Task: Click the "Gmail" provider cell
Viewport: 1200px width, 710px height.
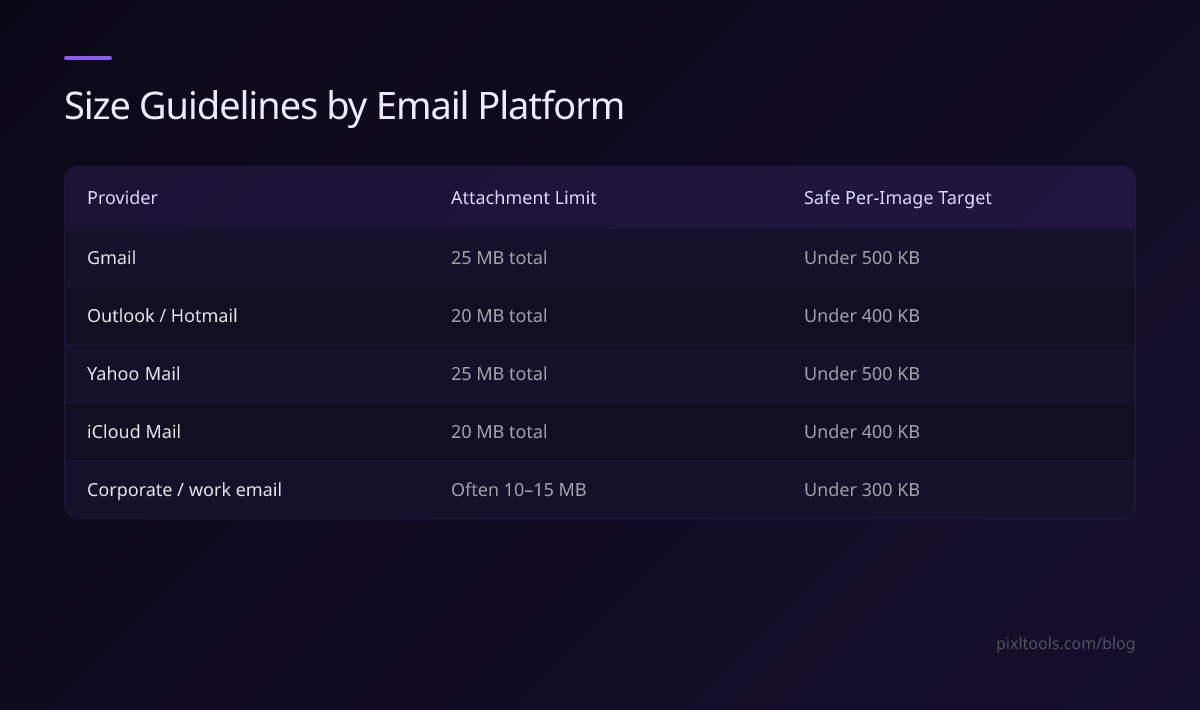Action: (111, 258)
